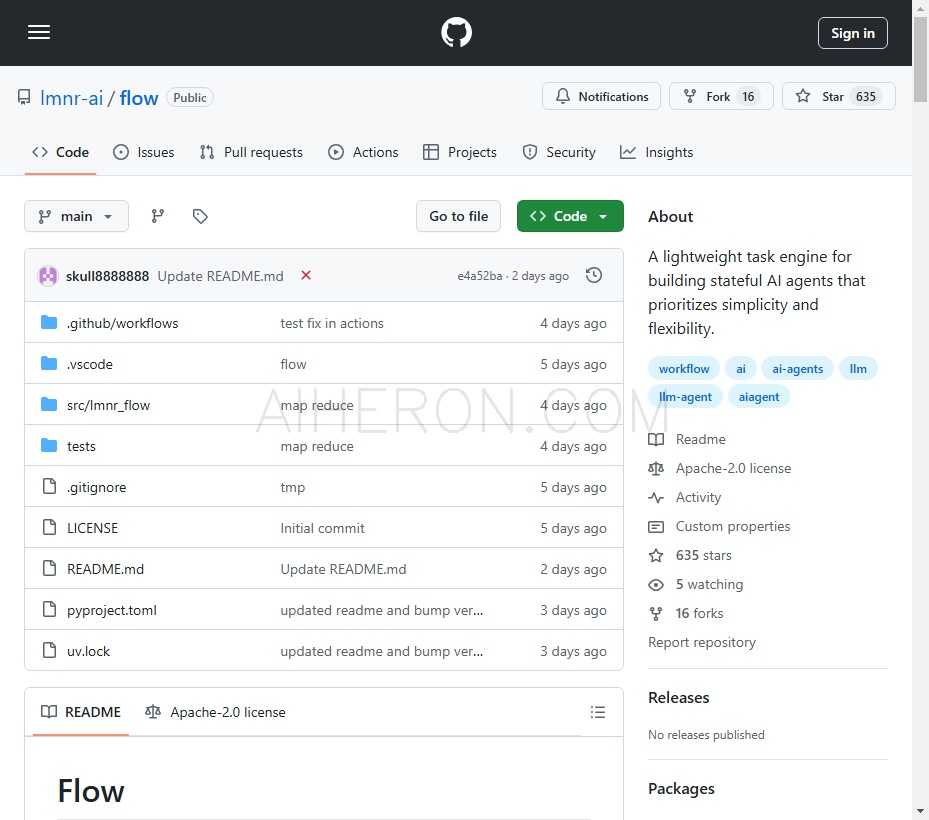Expand the green Code dropdown

point(570,216)
